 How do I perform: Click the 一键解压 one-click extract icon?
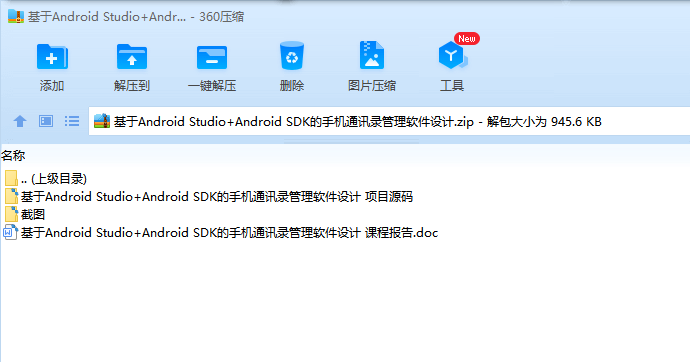[x=212, y=57]
